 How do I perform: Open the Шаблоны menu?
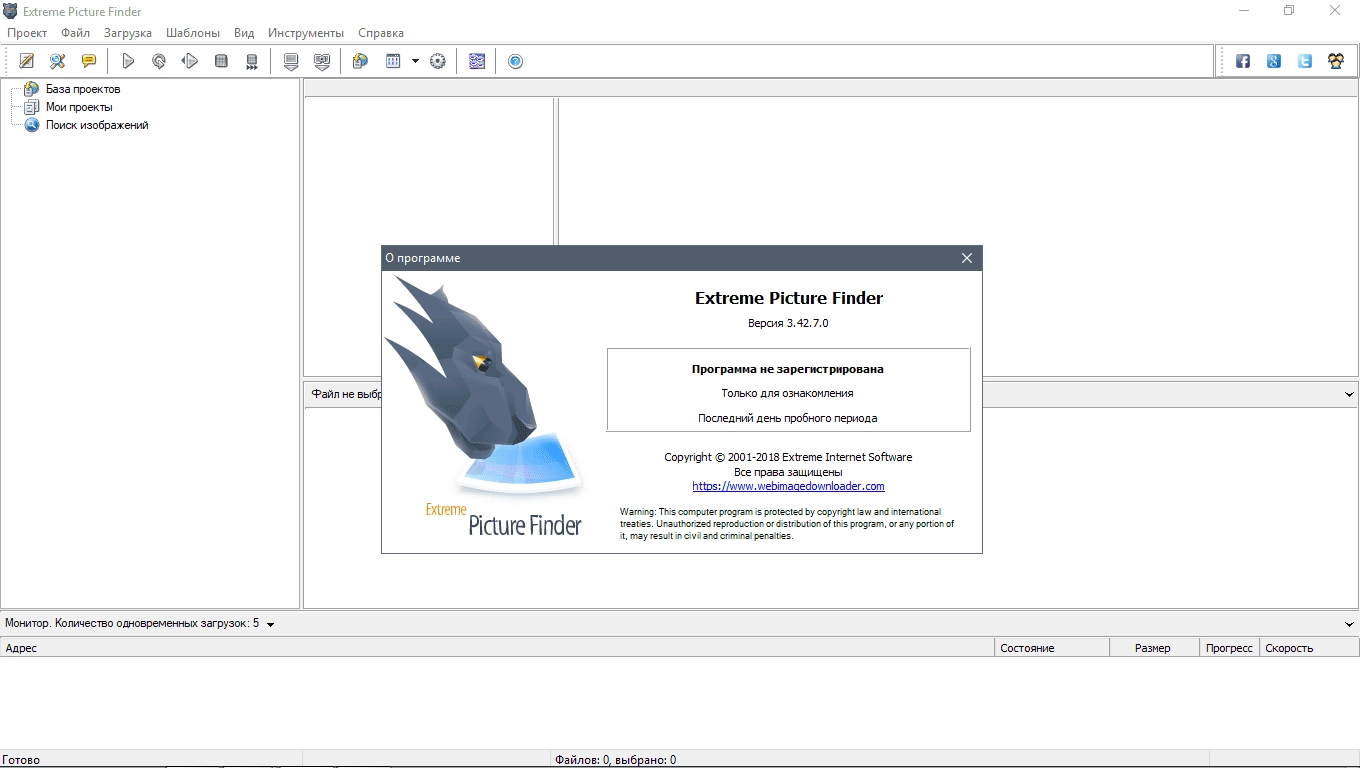click(193, 33)
